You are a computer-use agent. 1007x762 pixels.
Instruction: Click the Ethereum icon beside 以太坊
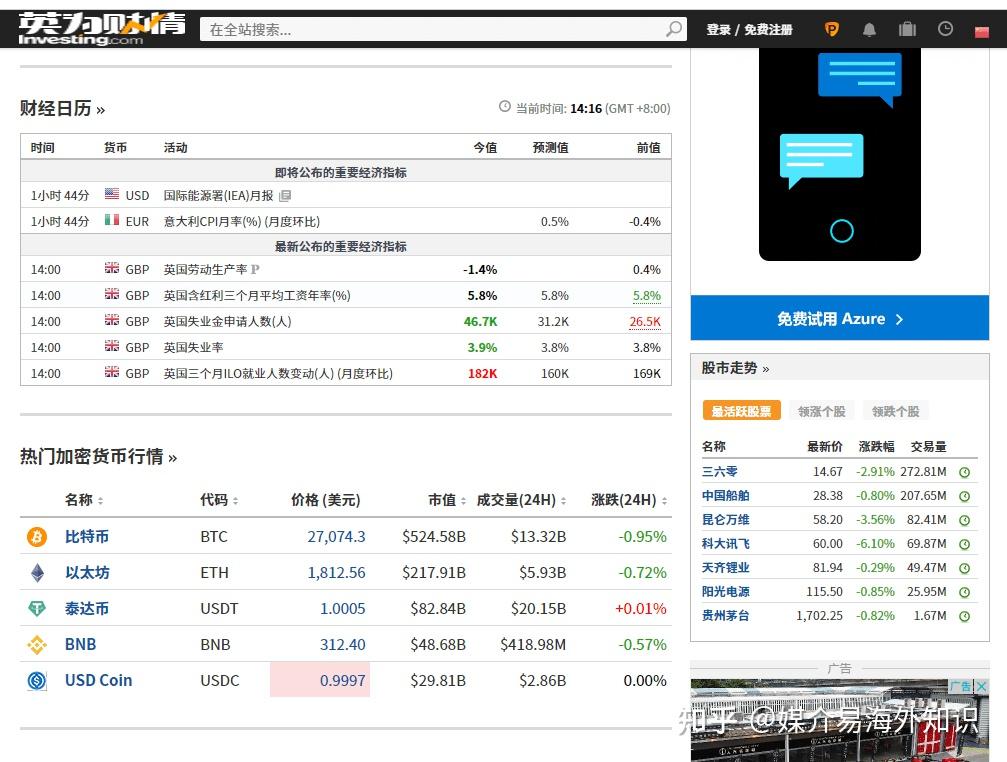(36, 573)
